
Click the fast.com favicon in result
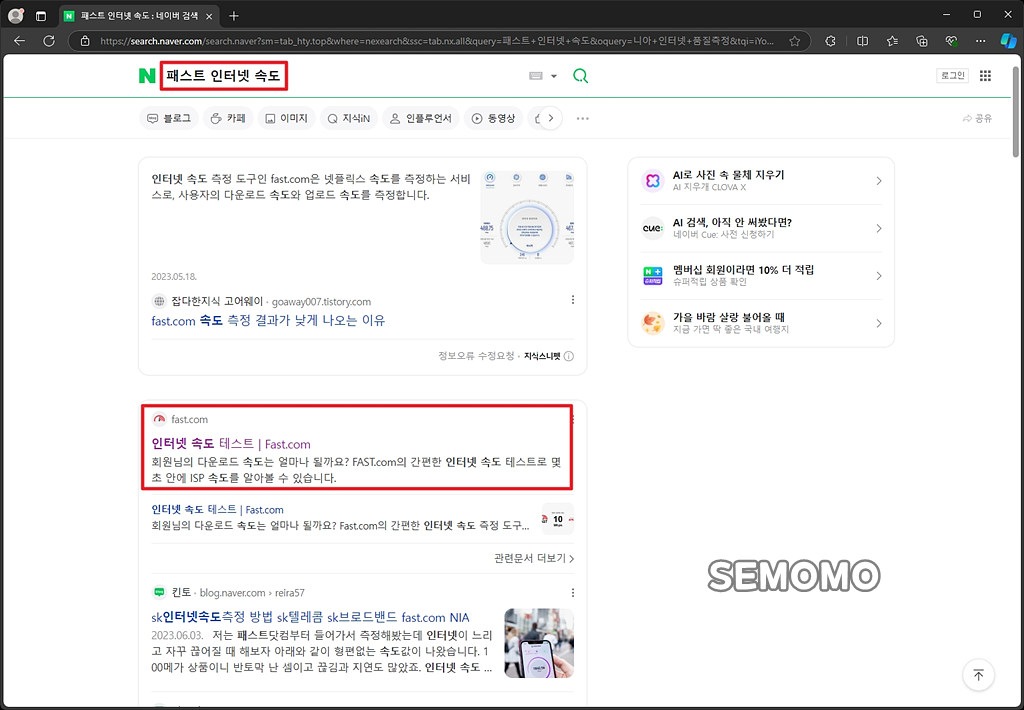(x=159, y=419)
